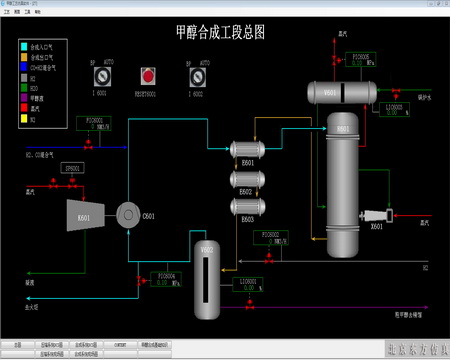Click the CONTENT navigation button
The width and height of the screenshot is (450, 360).
[120, 345]
